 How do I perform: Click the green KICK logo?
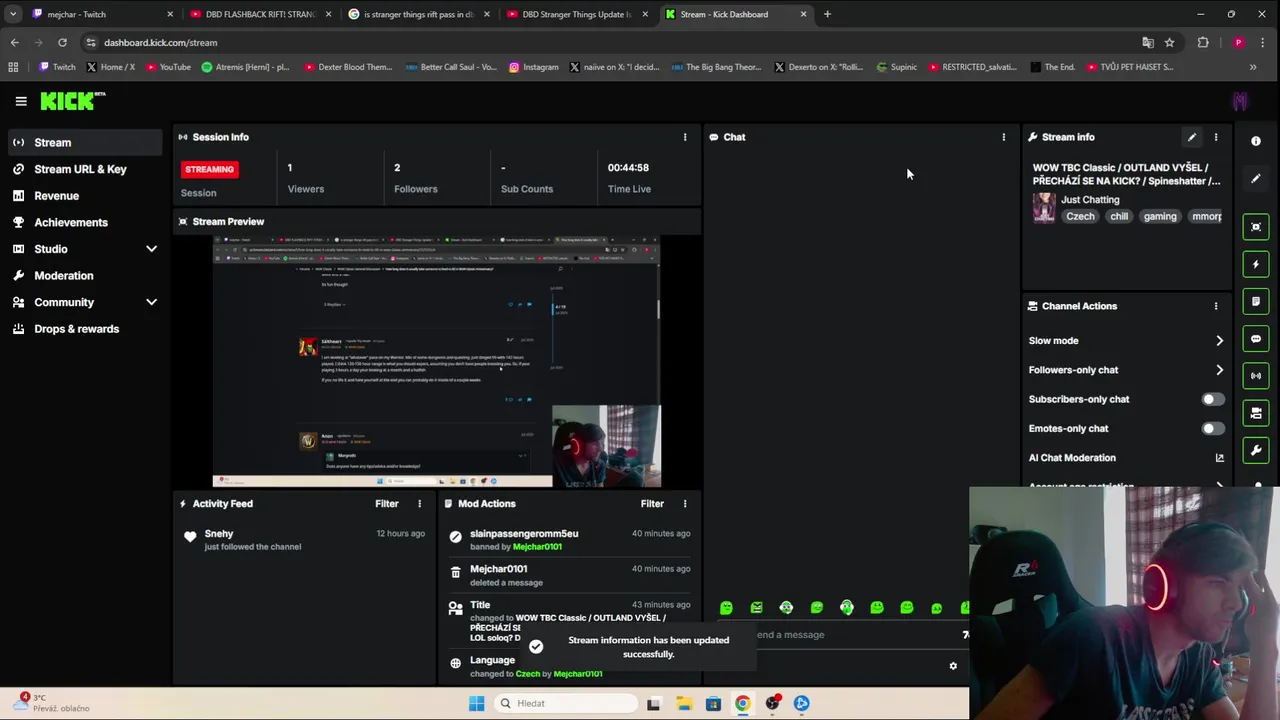[72, 101]
